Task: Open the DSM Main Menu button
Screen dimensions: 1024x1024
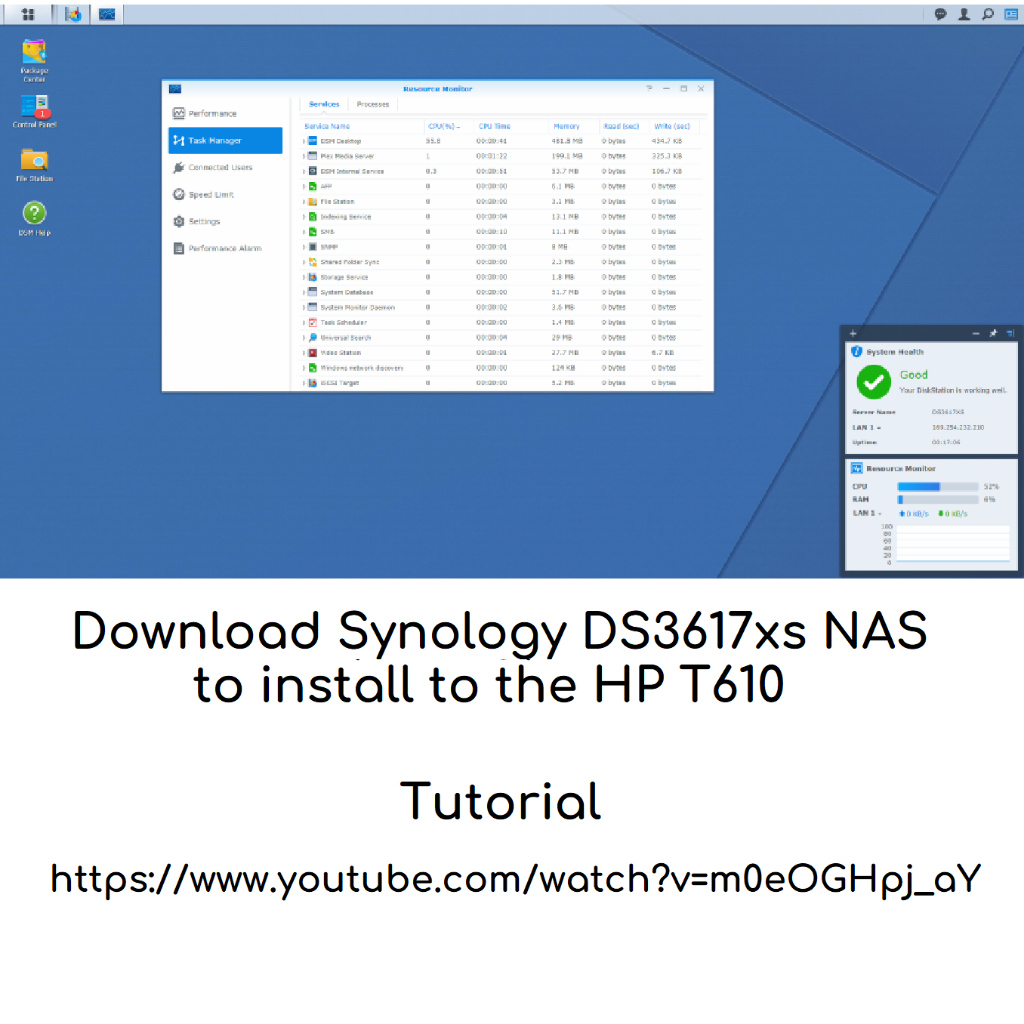Action: 28,14
